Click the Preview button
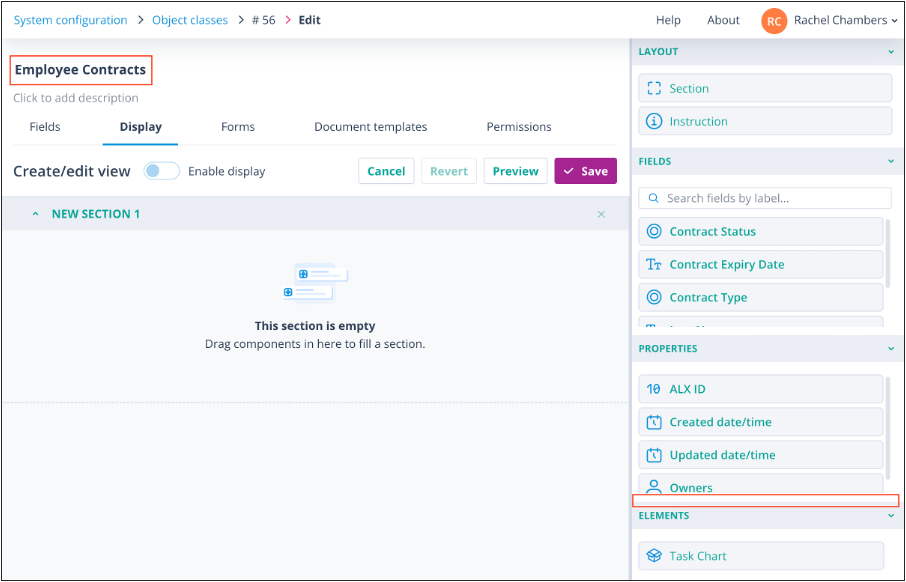The width and height of the screenshot is (906, 582). point(515,171)
